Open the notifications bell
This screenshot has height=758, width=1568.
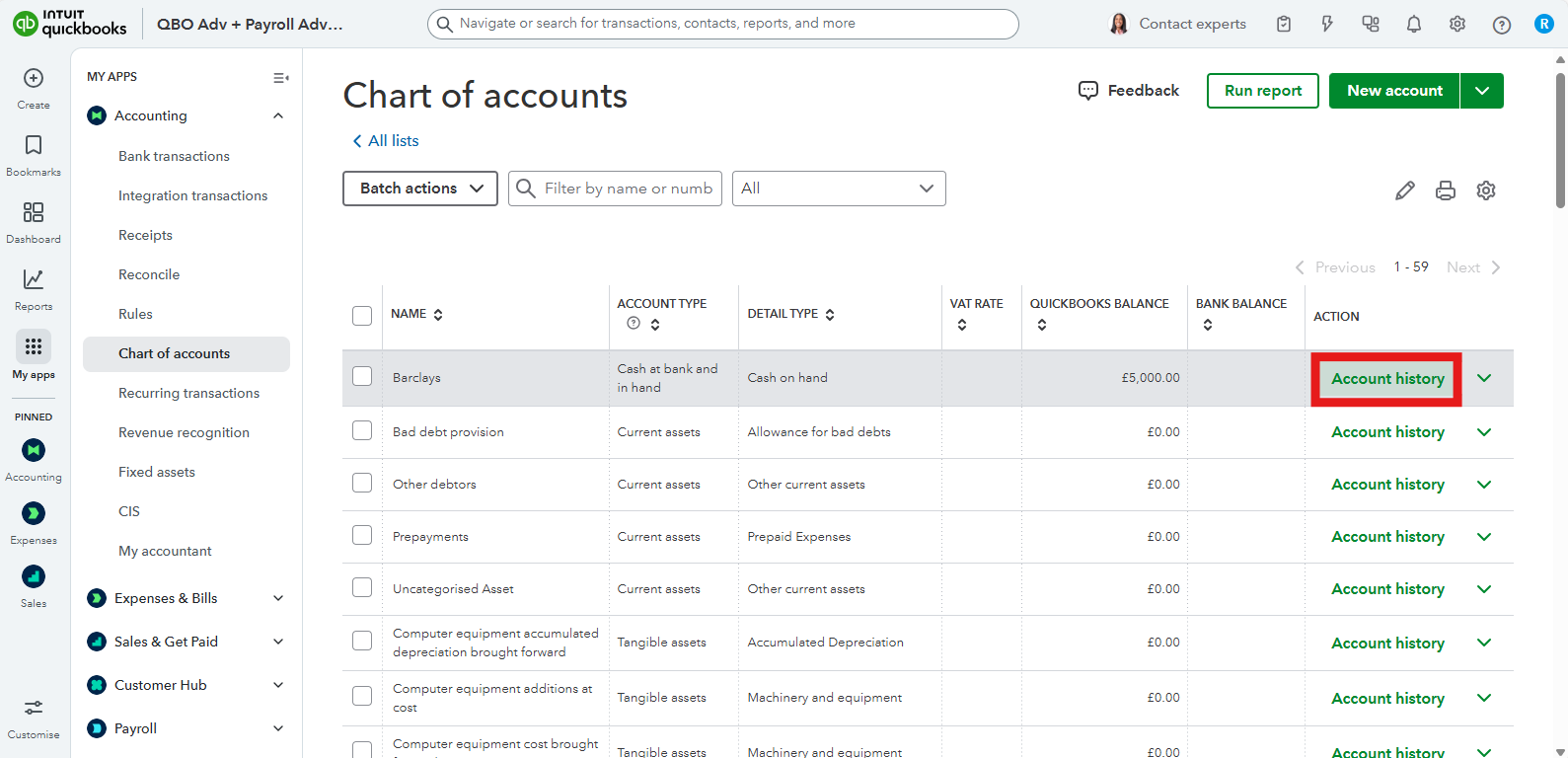[1413, 25]
